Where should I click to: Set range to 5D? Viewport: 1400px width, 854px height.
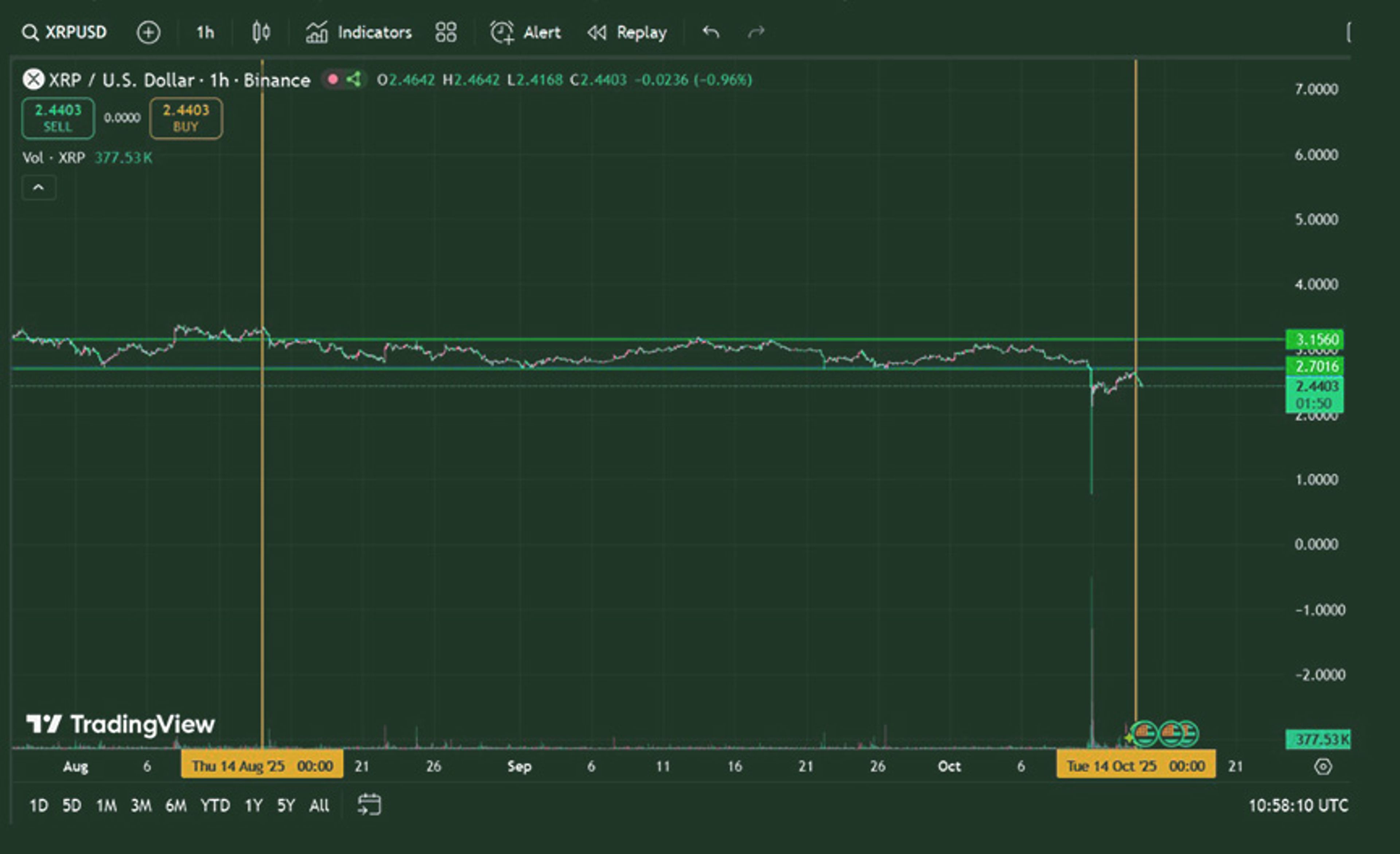click(71, 805)
